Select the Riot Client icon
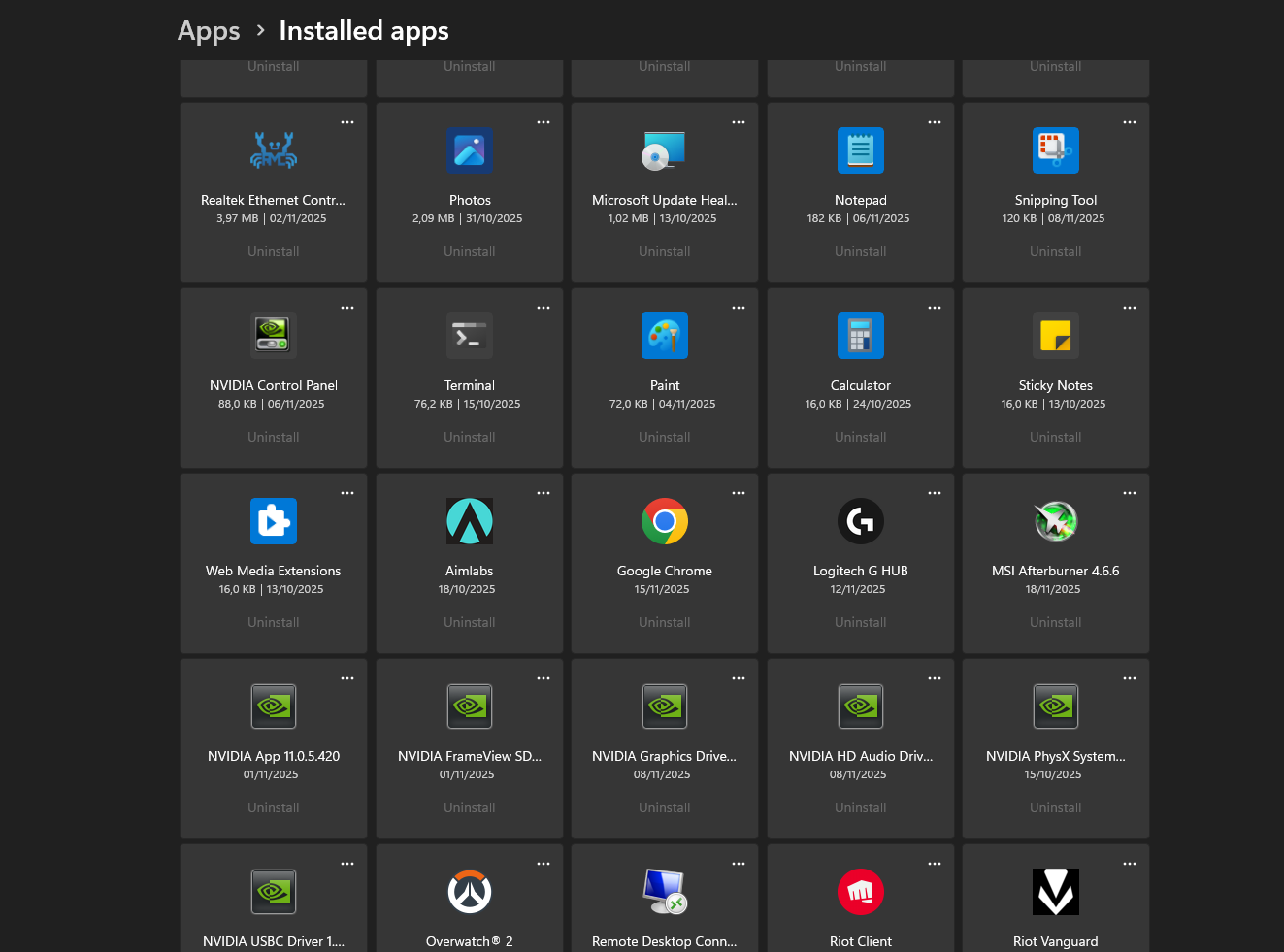The height and width of the screenshot is (952, 1284). [x=861, y=892]
